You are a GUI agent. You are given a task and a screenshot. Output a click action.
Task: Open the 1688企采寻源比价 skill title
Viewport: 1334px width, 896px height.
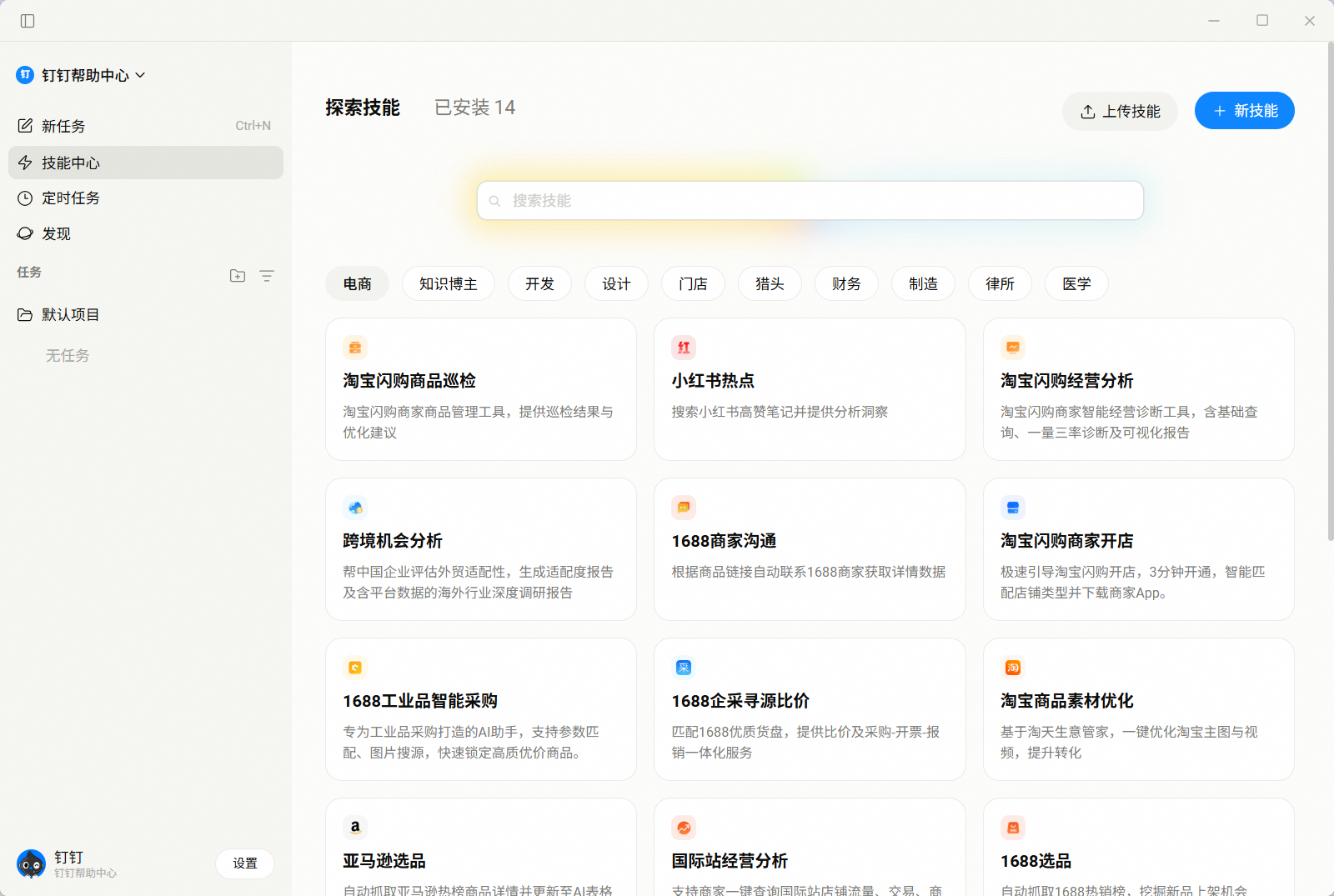click(740, 701)
